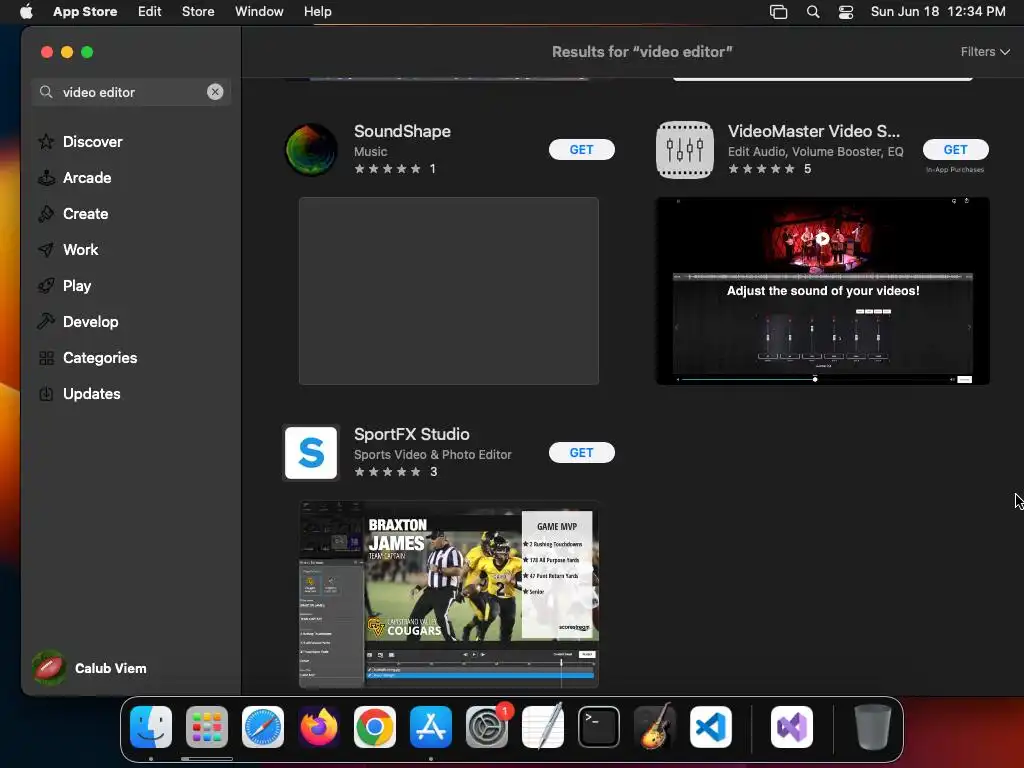Launch Visual Studio Code from dock
This screenshot has height=768, width=1024.
pyautogui.click(x=711, y=727)
